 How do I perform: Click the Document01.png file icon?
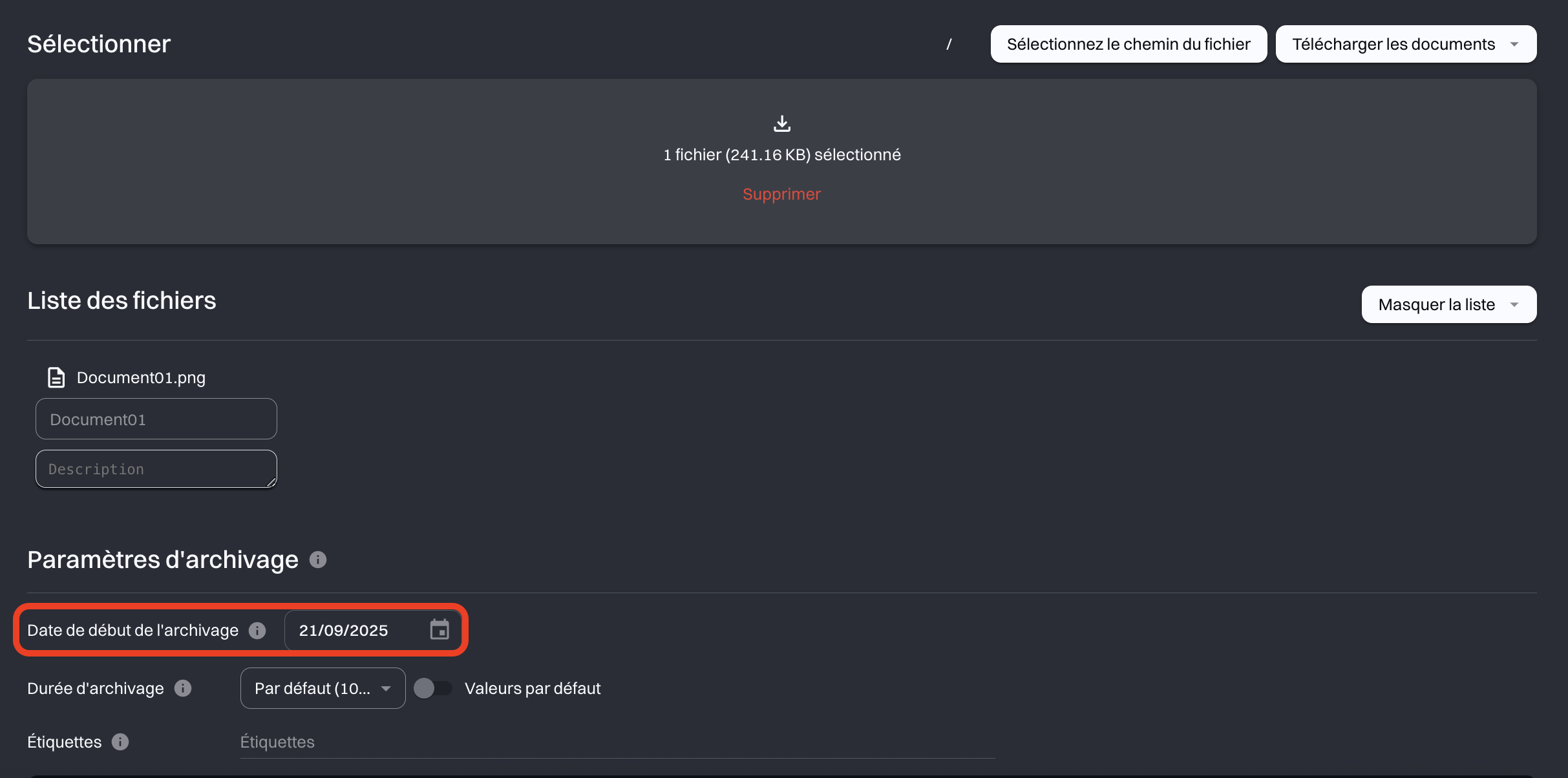tap(56, 377)
